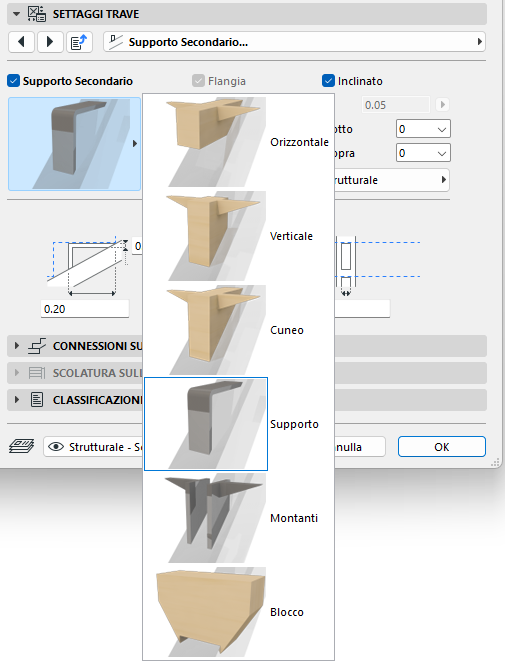Go to the previous settings page arrow
The height and width of the screenshot is (663, 505).
pyautogui.click(x=21, y=42)
